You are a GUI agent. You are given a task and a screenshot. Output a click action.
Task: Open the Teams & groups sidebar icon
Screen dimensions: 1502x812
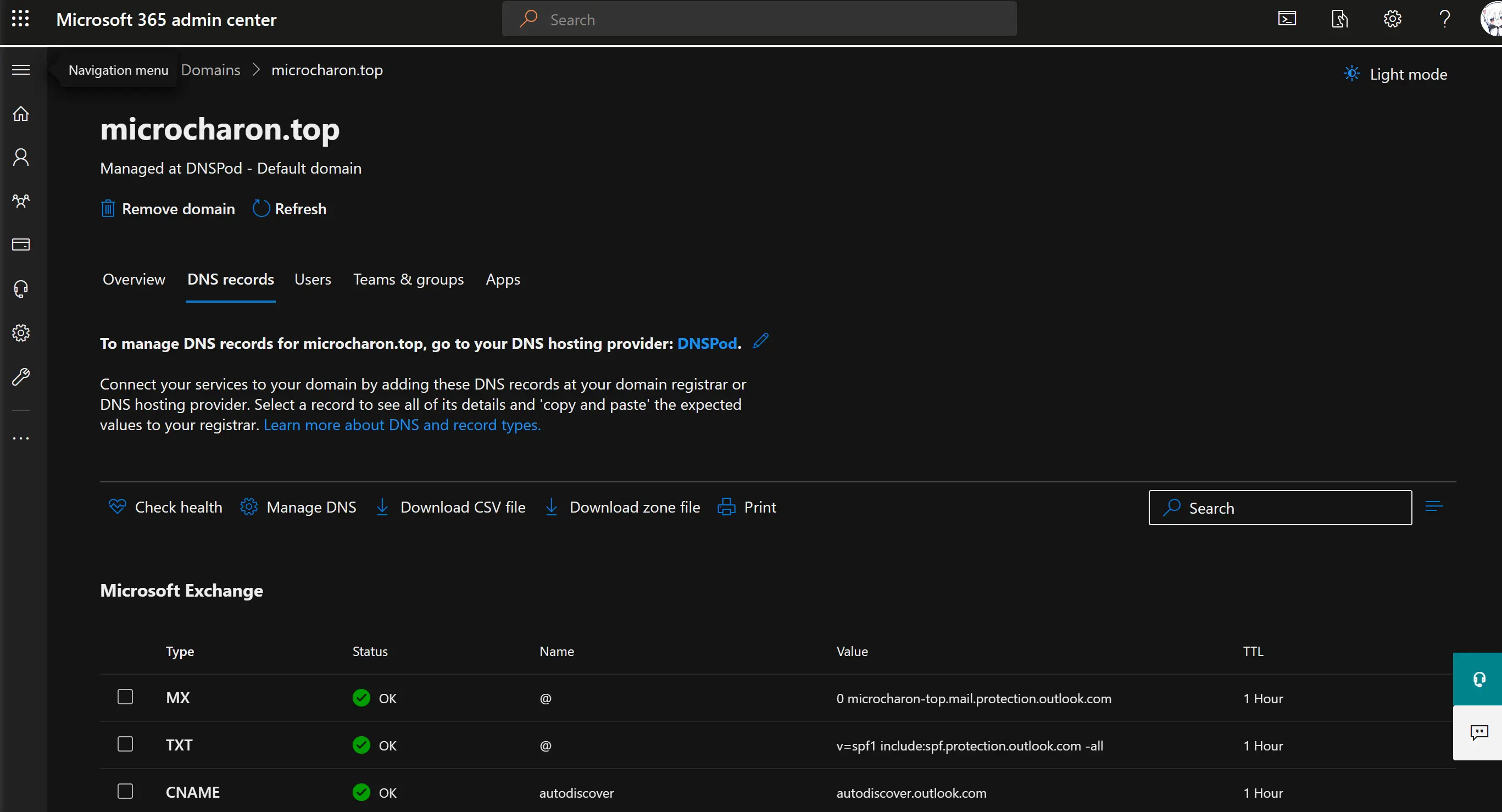[21, 201]
